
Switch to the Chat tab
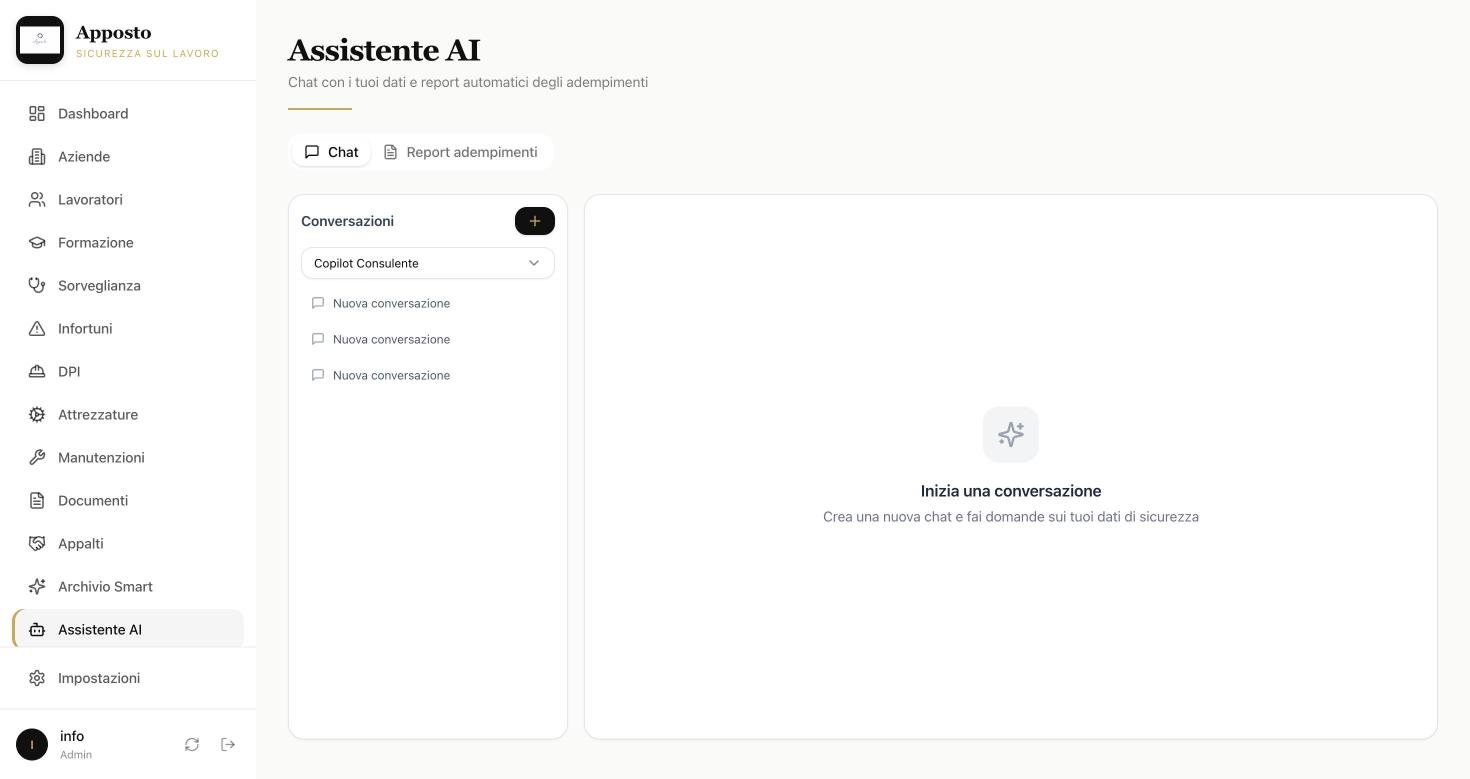coord(331,152)
